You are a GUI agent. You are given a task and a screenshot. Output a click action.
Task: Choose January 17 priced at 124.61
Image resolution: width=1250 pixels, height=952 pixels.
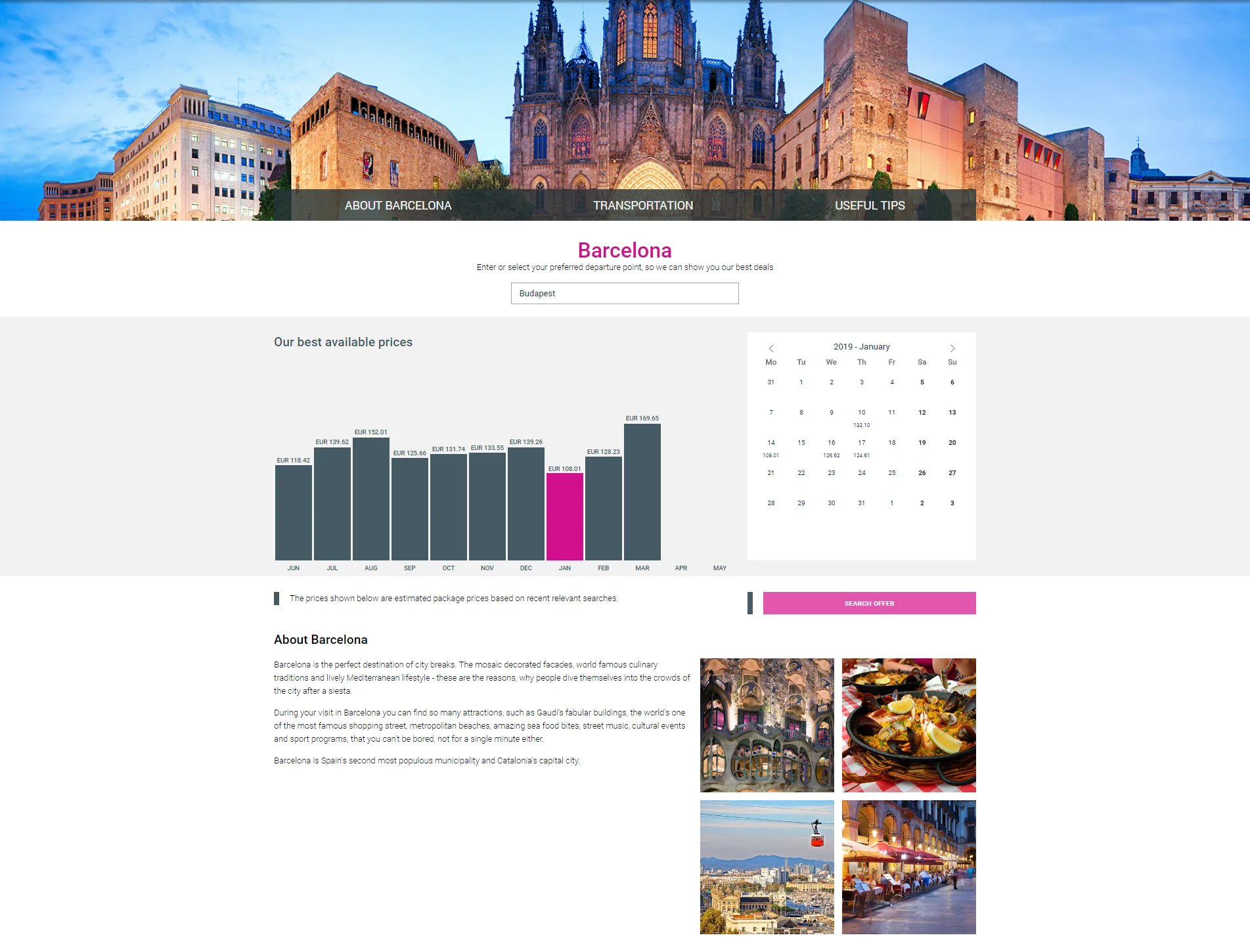862,447
